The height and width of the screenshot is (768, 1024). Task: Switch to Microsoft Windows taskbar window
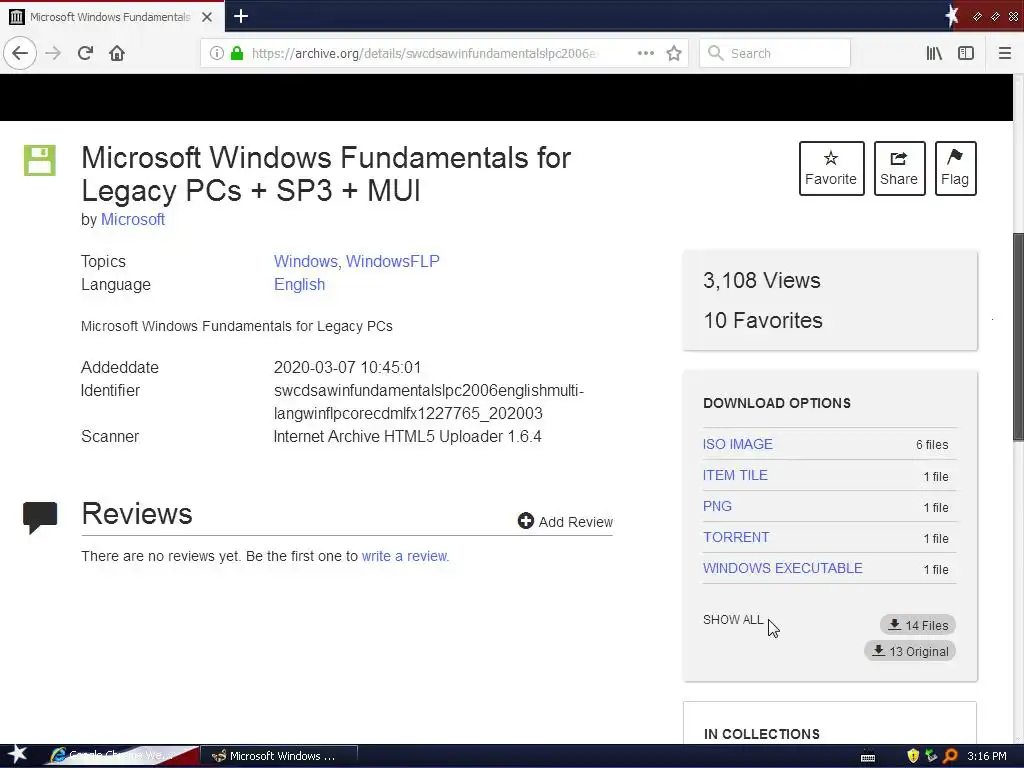[x=279, y=756]
